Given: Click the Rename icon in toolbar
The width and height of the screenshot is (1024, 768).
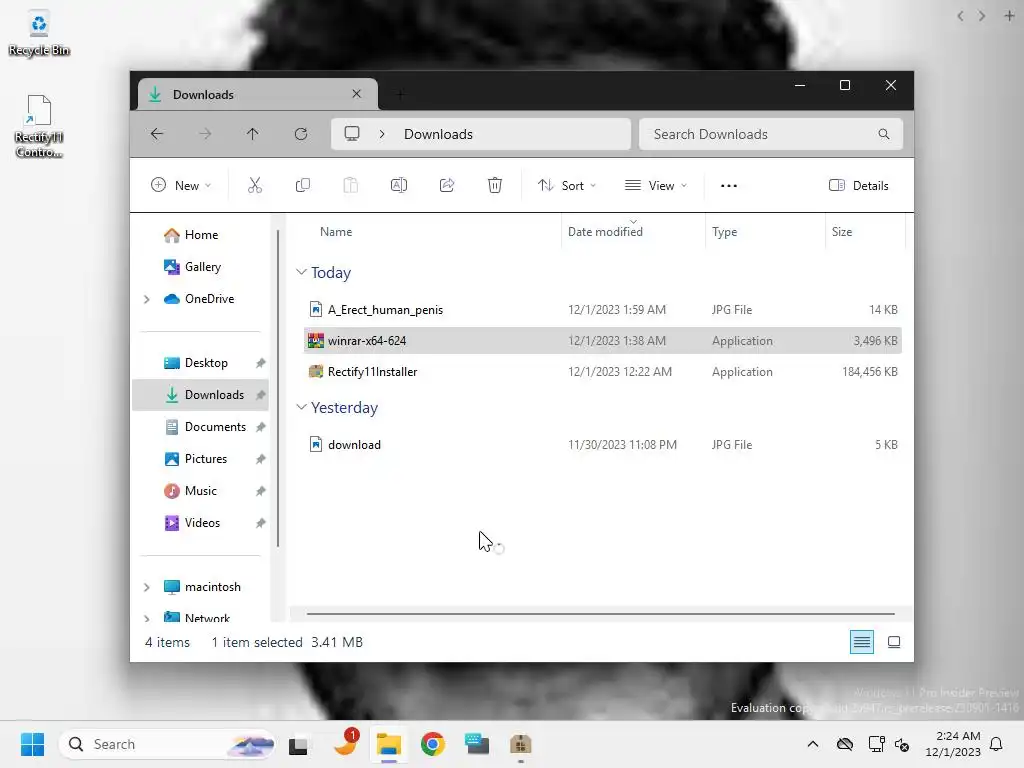Looking at the screenshot, I should coord(398,185).
